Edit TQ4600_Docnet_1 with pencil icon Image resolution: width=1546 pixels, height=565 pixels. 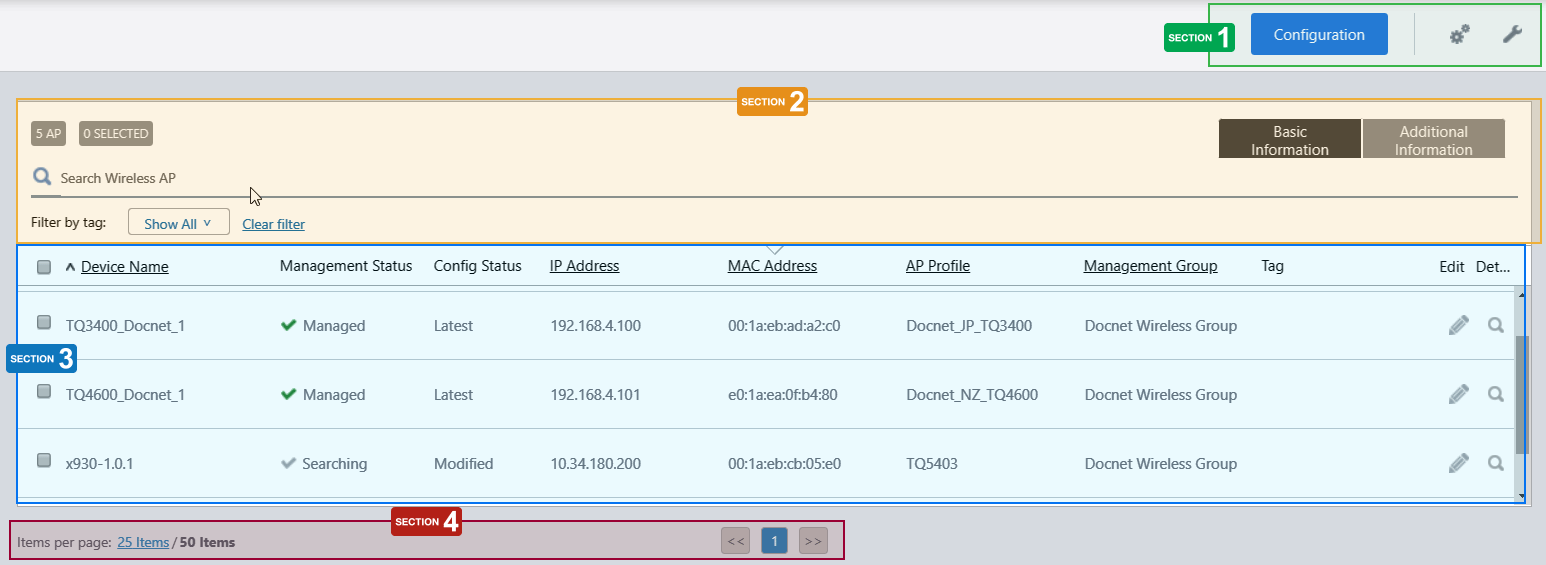[1459, 394]
